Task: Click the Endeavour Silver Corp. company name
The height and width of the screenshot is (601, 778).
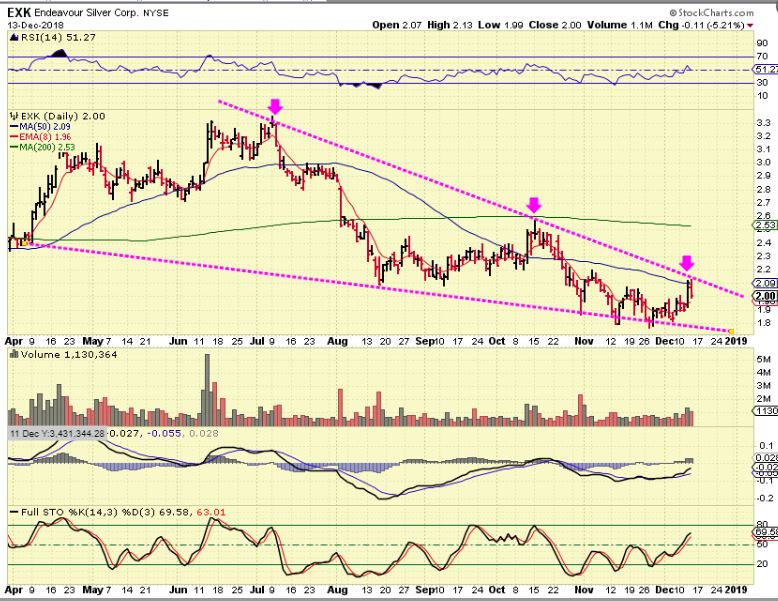Action: pos(87,13)
